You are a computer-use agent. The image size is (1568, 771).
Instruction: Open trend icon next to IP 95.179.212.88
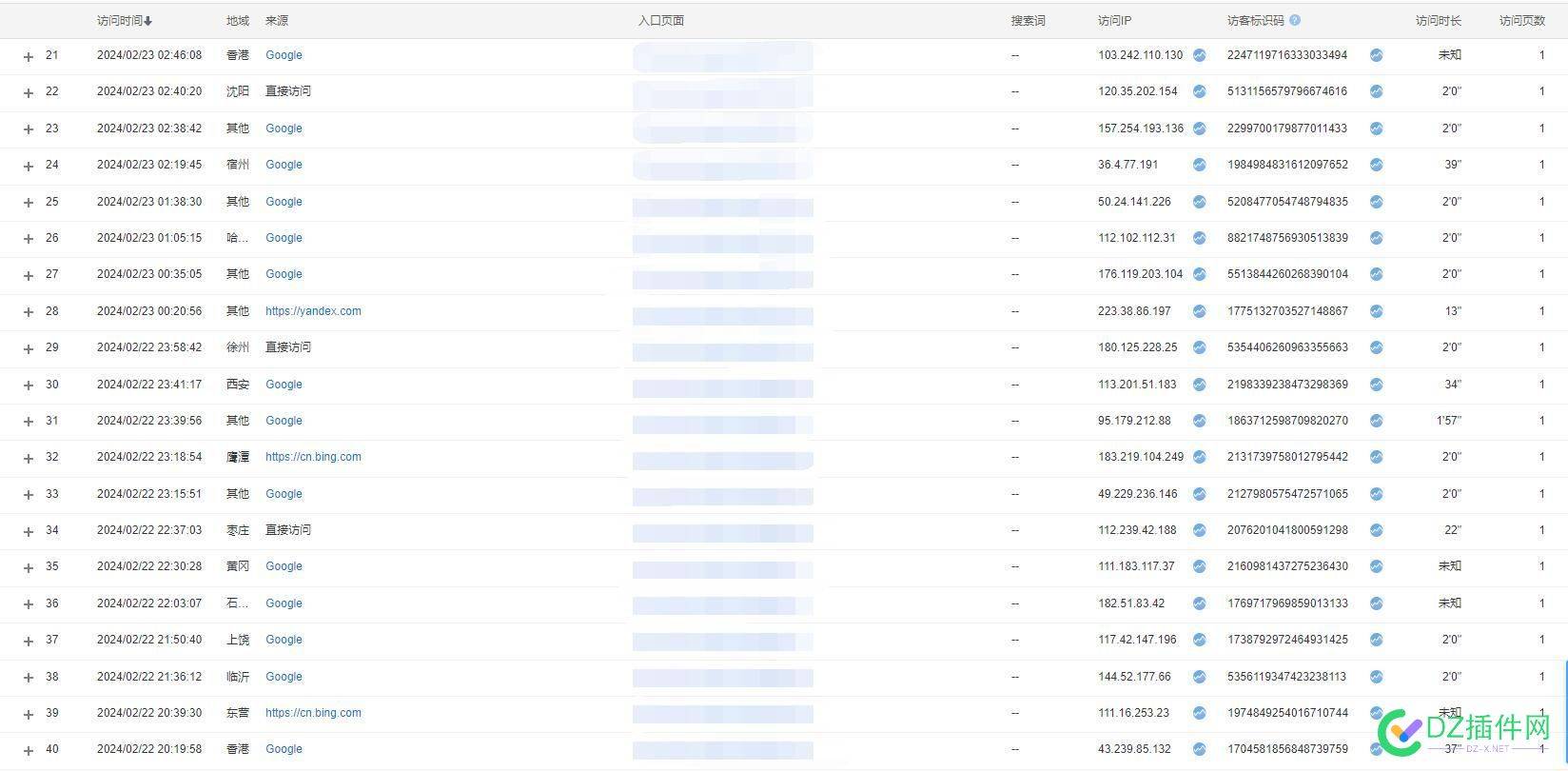coord(1200,421)
